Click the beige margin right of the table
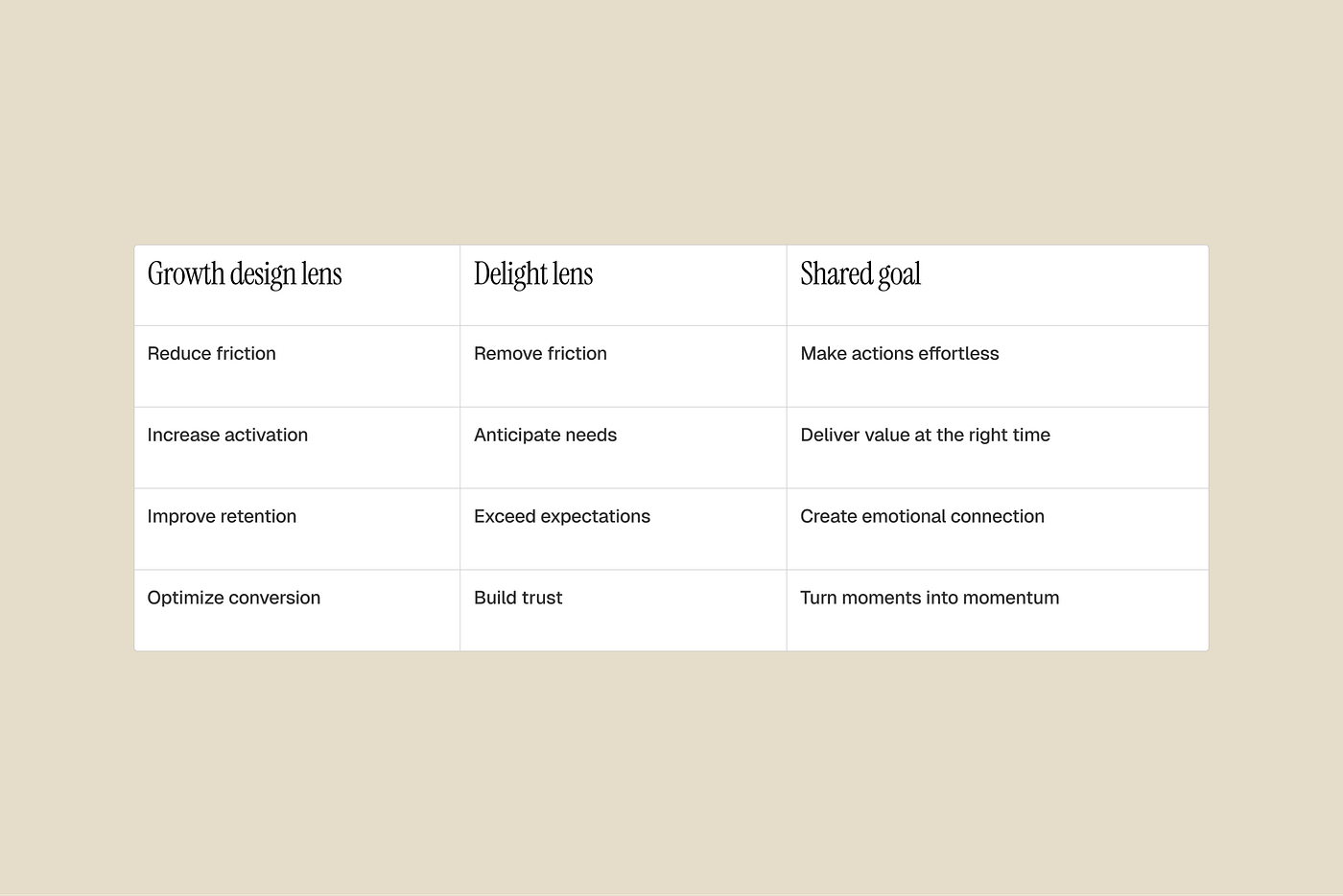The width and height of the screenshot is (1343, 896). [1276, 448]
